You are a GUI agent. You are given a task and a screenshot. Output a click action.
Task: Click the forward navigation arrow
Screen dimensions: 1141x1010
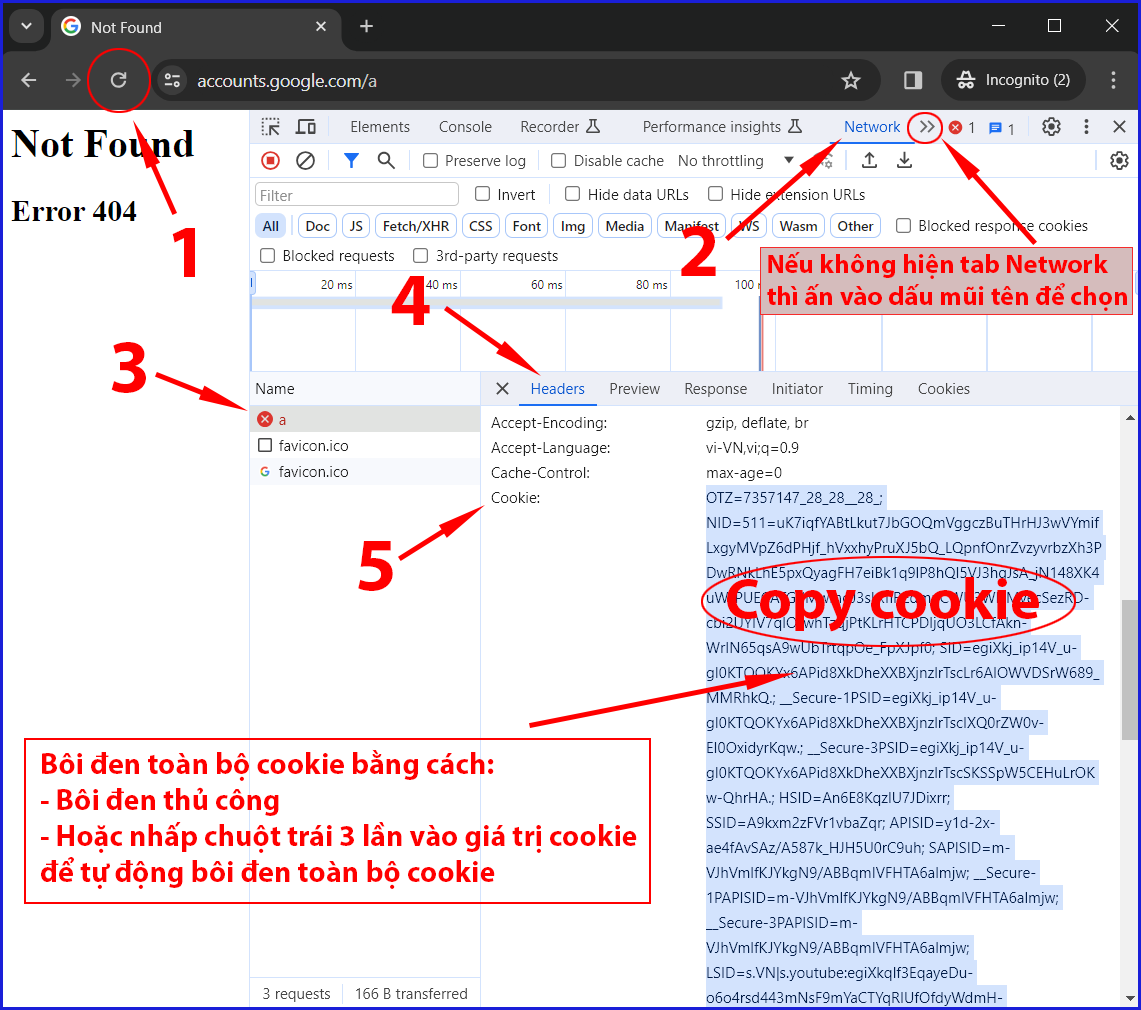click(73, 80)
